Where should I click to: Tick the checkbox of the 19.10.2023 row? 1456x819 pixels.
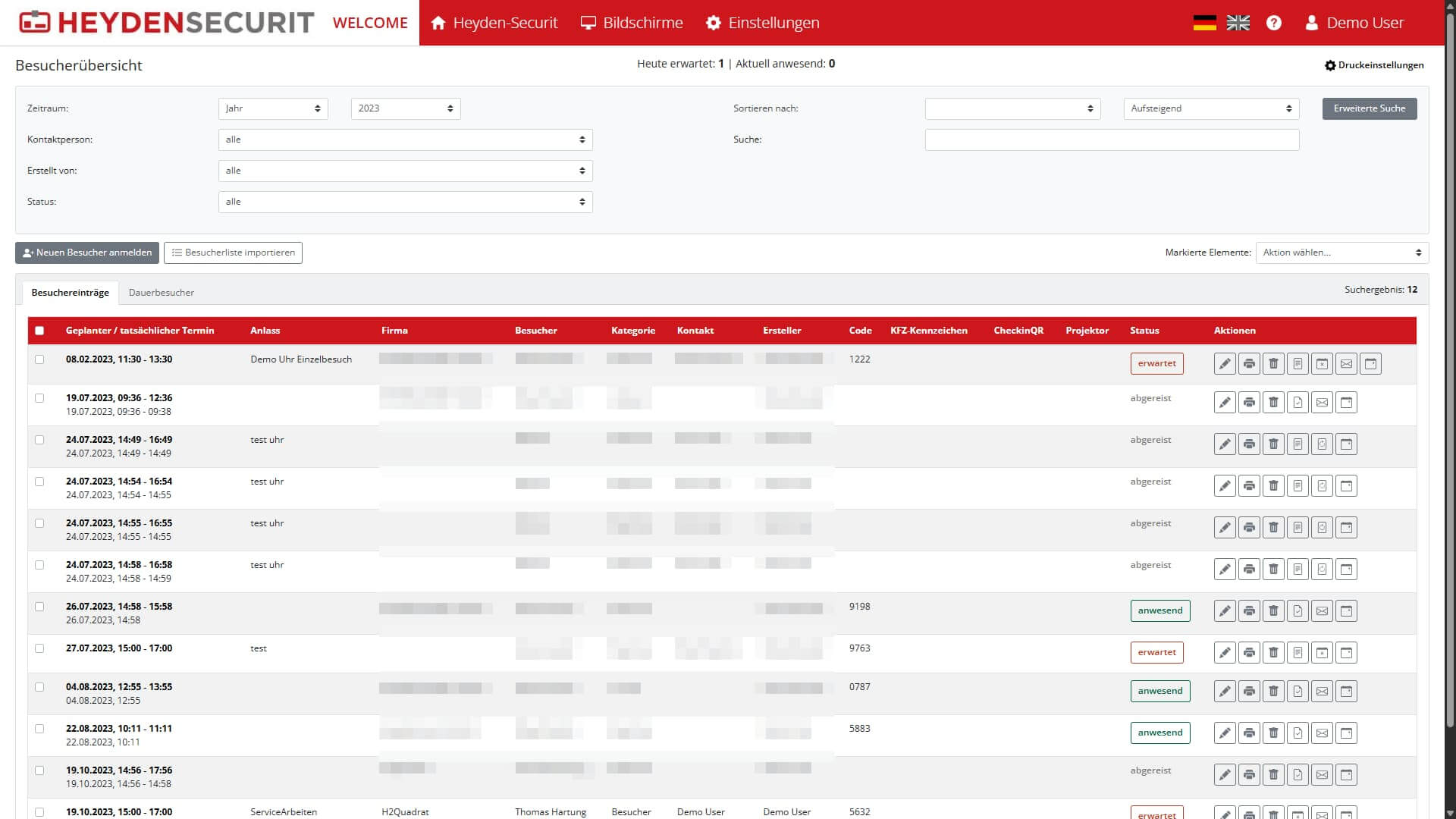[x=40, y=770]
